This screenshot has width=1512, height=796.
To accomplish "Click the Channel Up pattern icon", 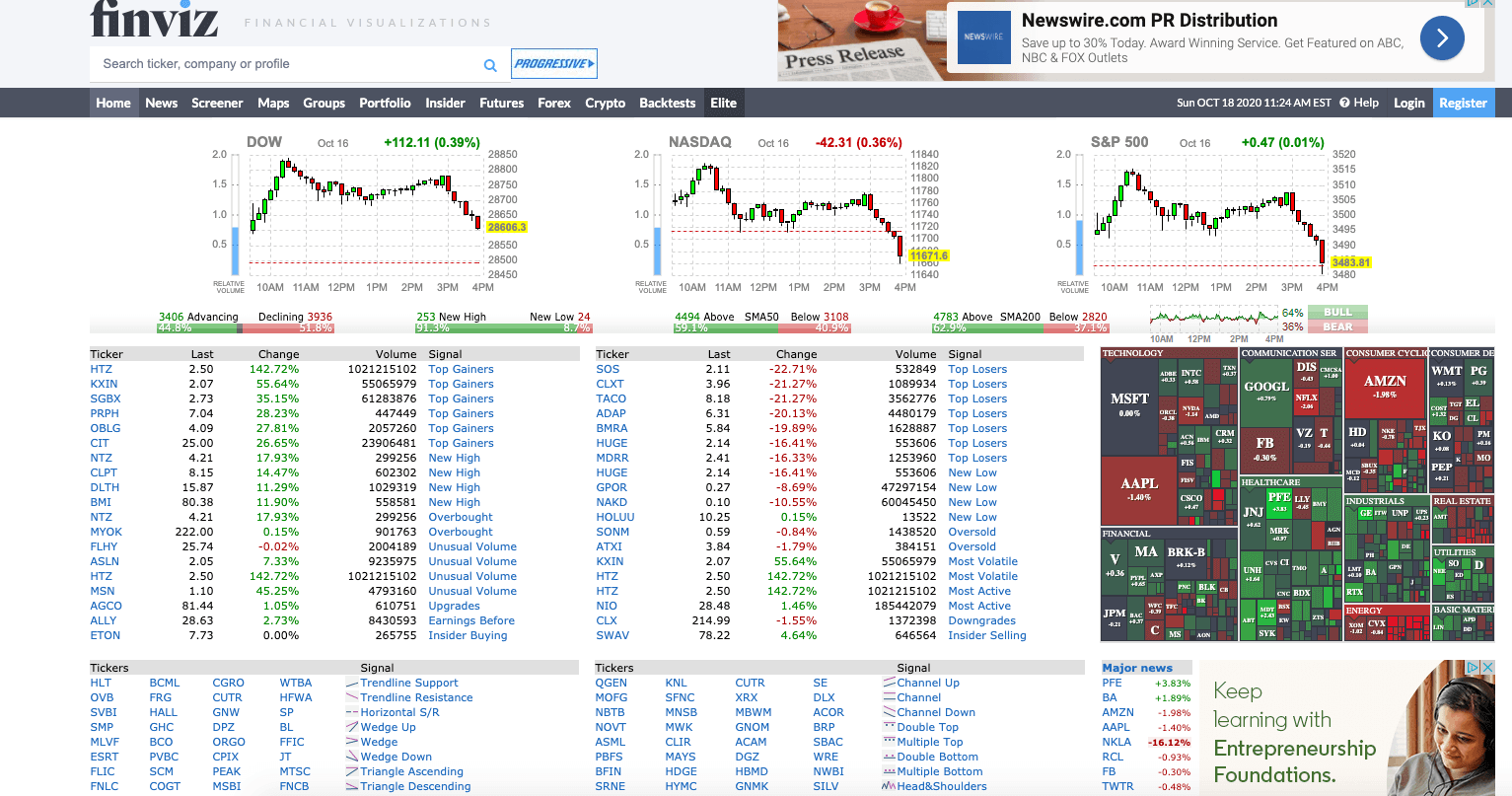I will [889, 683].
